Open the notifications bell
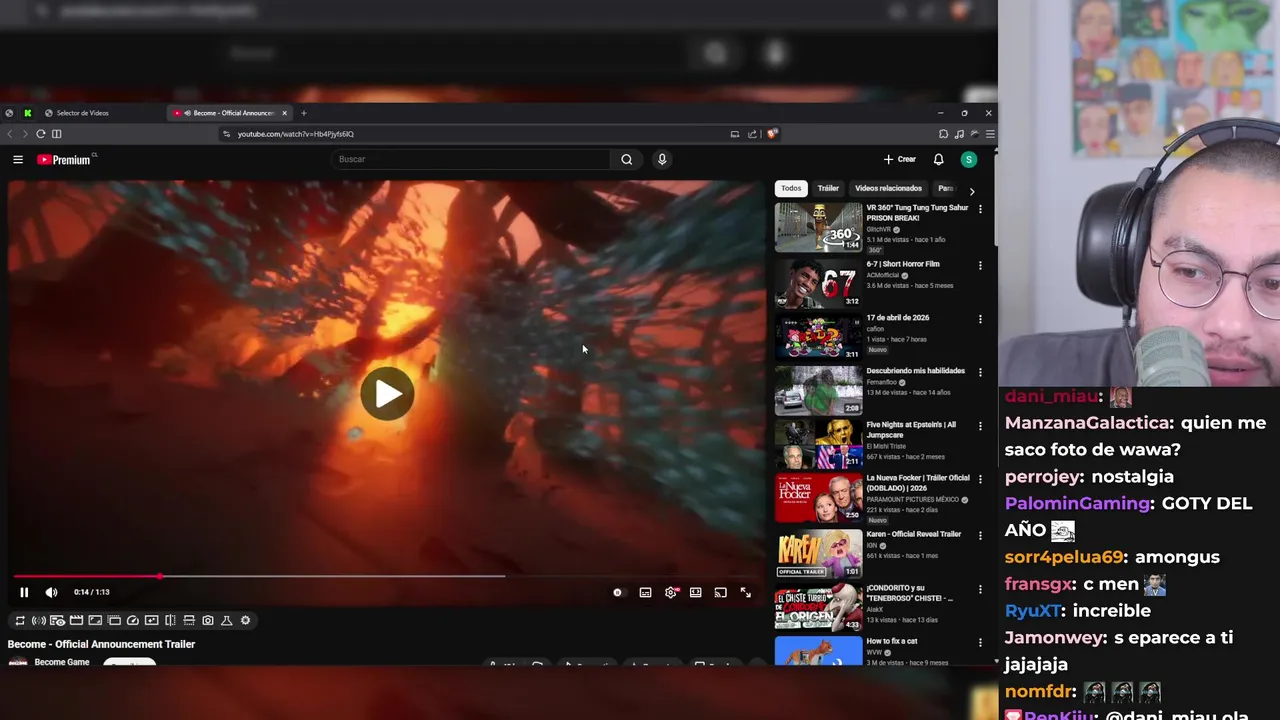The width and height of the screenshot is (1280, 720). click(938, 159)
